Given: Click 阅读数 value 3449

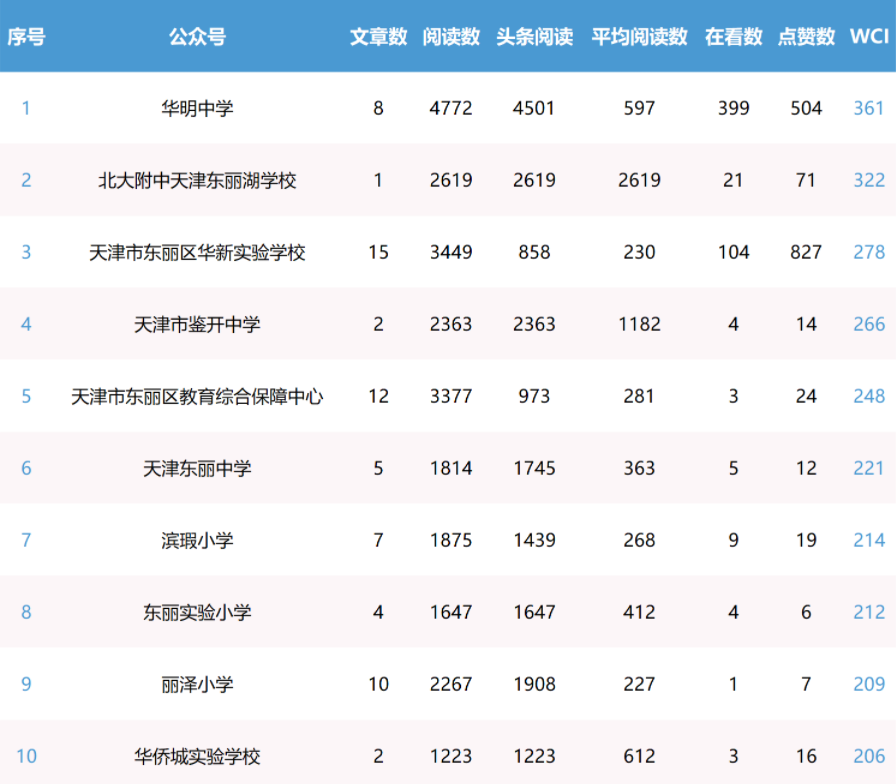Looking at the screenshot, I should (451, 252).
